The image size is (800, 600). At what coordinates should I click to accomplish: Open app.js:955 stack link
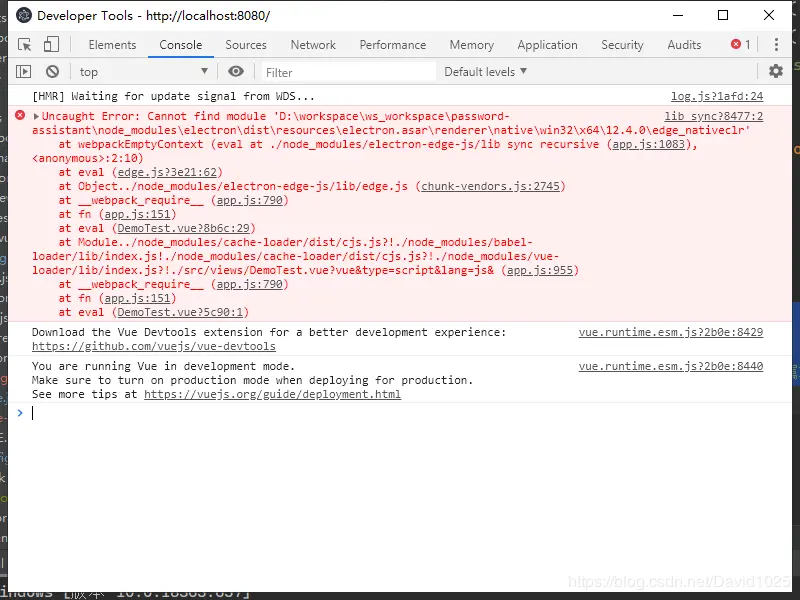pyautogui.click(x=540, y=270)
